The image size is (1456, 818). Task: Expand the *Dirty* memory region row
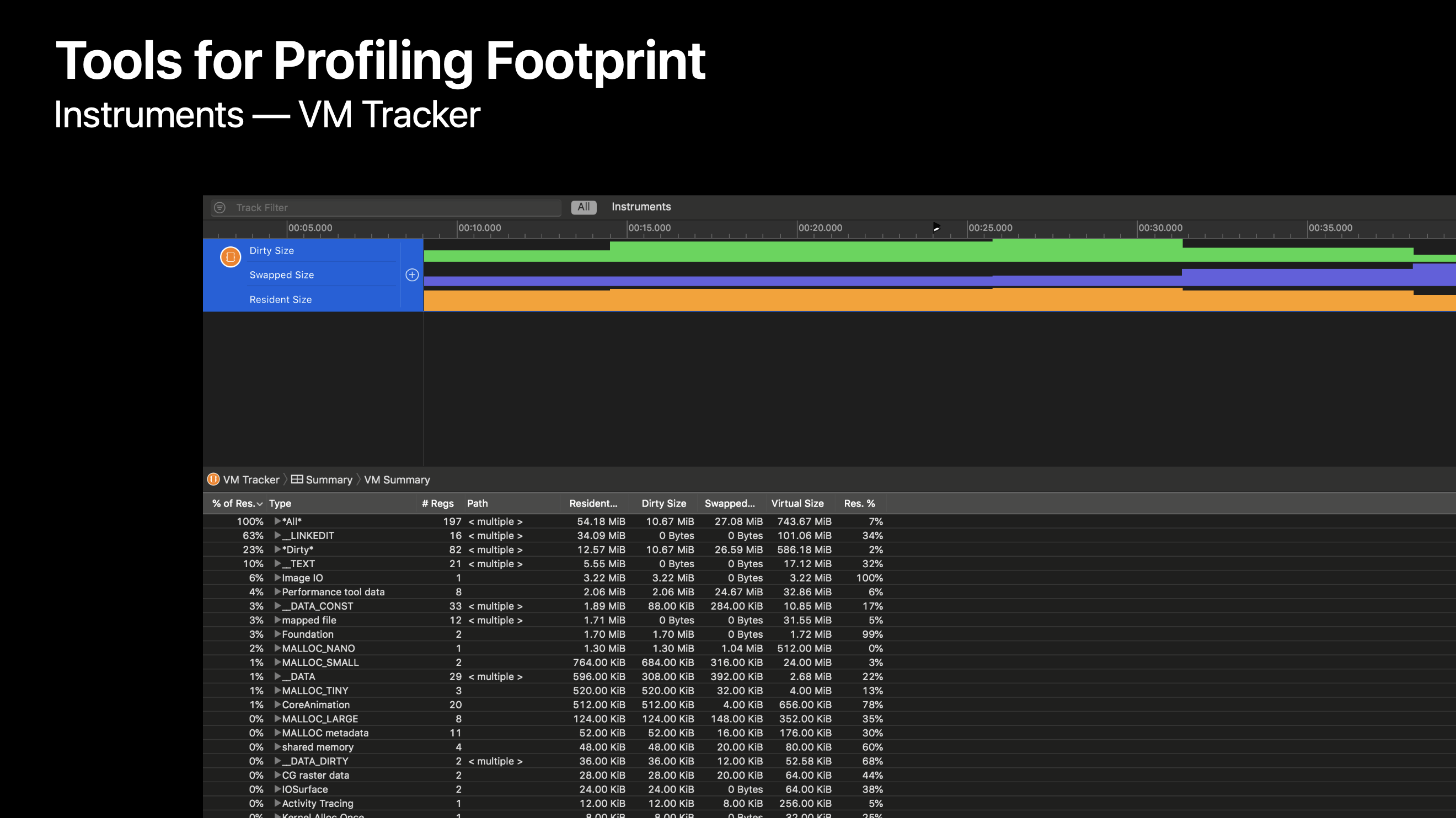pyautogui.click(x=277, y=550)
